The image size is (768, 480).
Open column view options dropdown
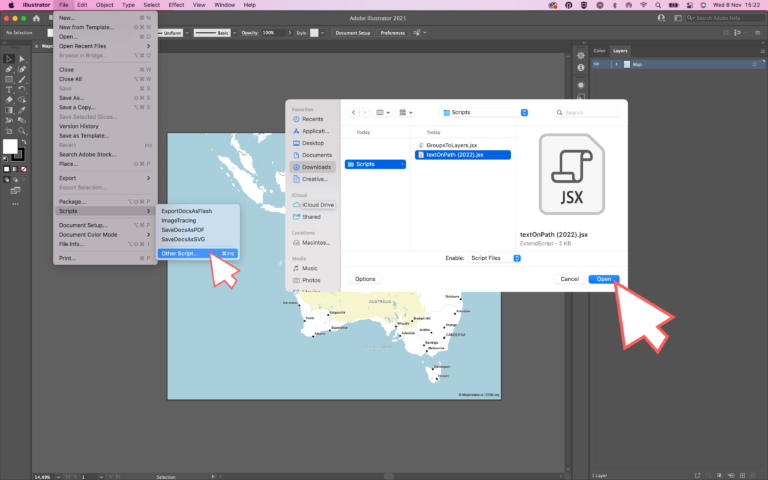coord(383,112)
